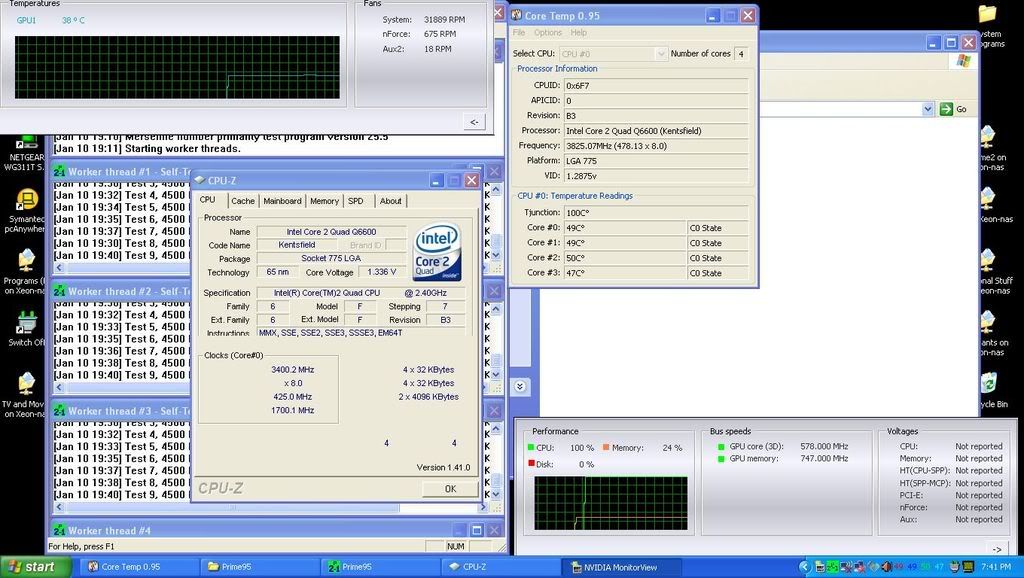1024x578 pixels.
Task: Launch Symantec pcAnywhere desktop icon
Action: [x=25, y=210]
